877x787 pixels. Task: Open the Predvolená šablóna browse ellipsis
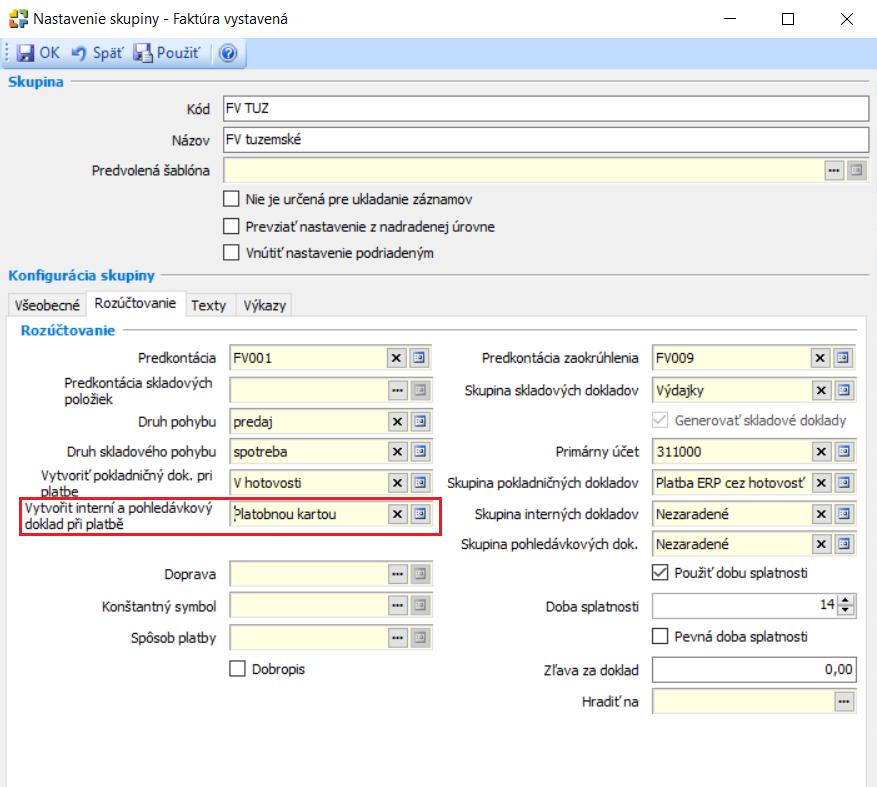click(833, 171)
